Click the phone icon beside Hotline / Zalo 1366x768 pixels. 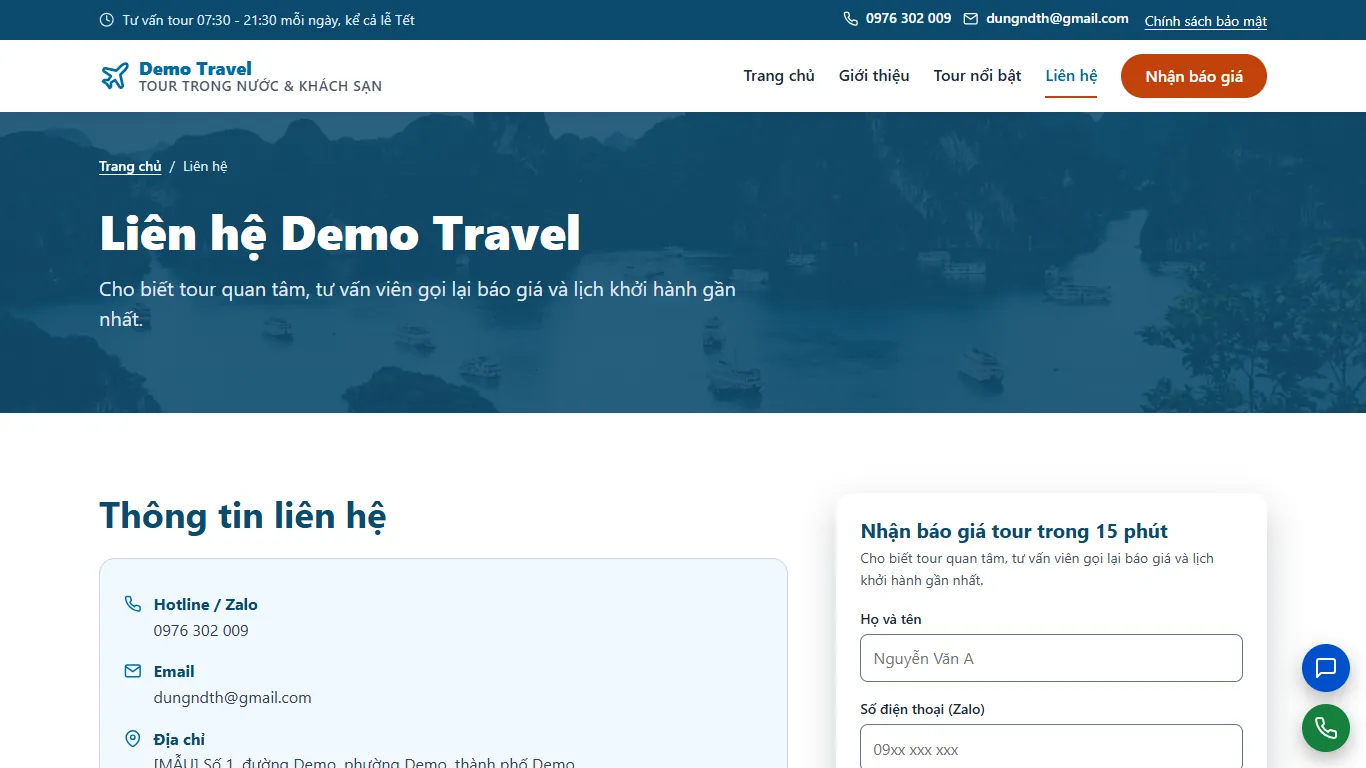133,604
